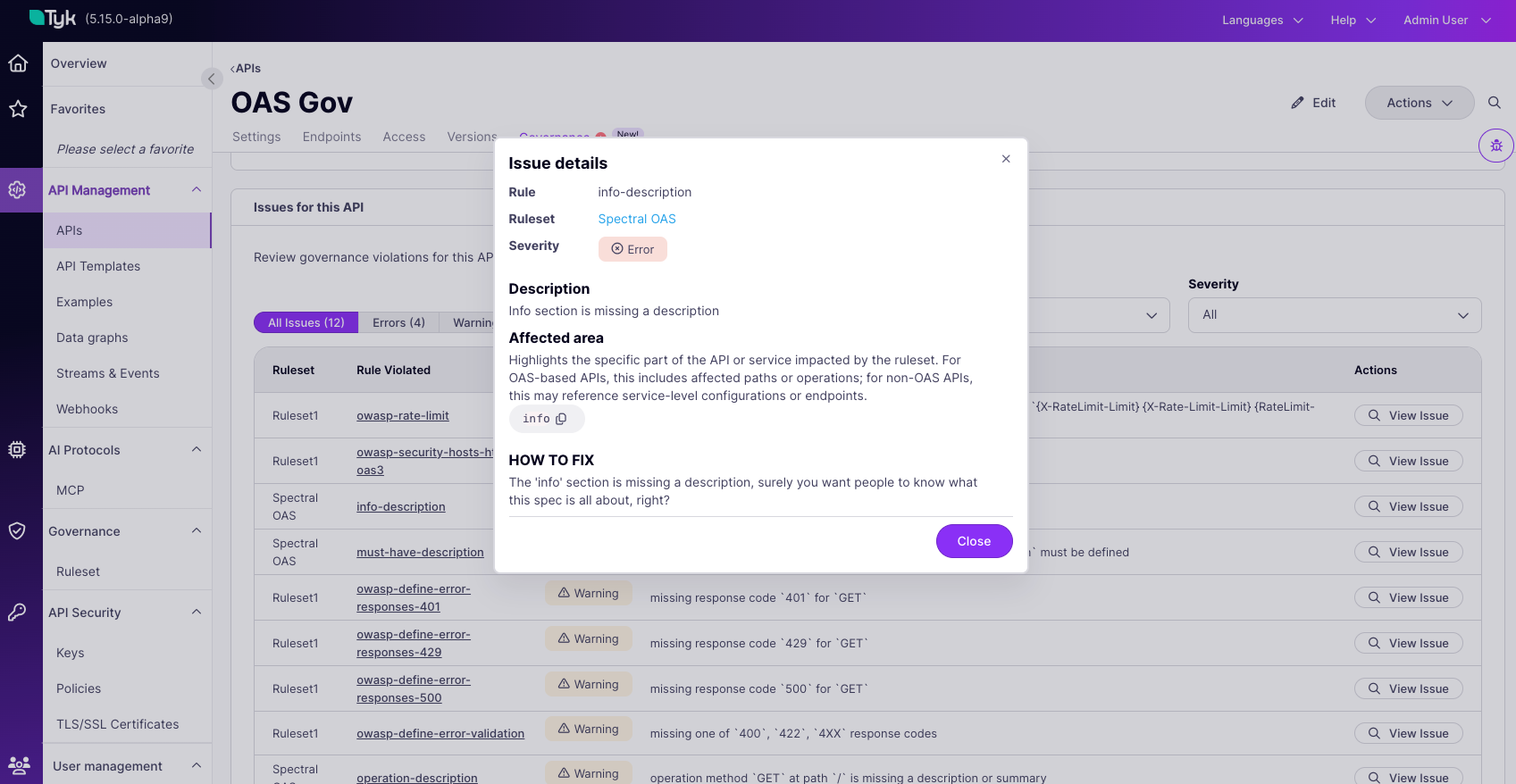Open the owasp-define-error-validation rule link
Image resolution: width=1516 pixels, height=784 pixels.
click(x=440, y=733)
